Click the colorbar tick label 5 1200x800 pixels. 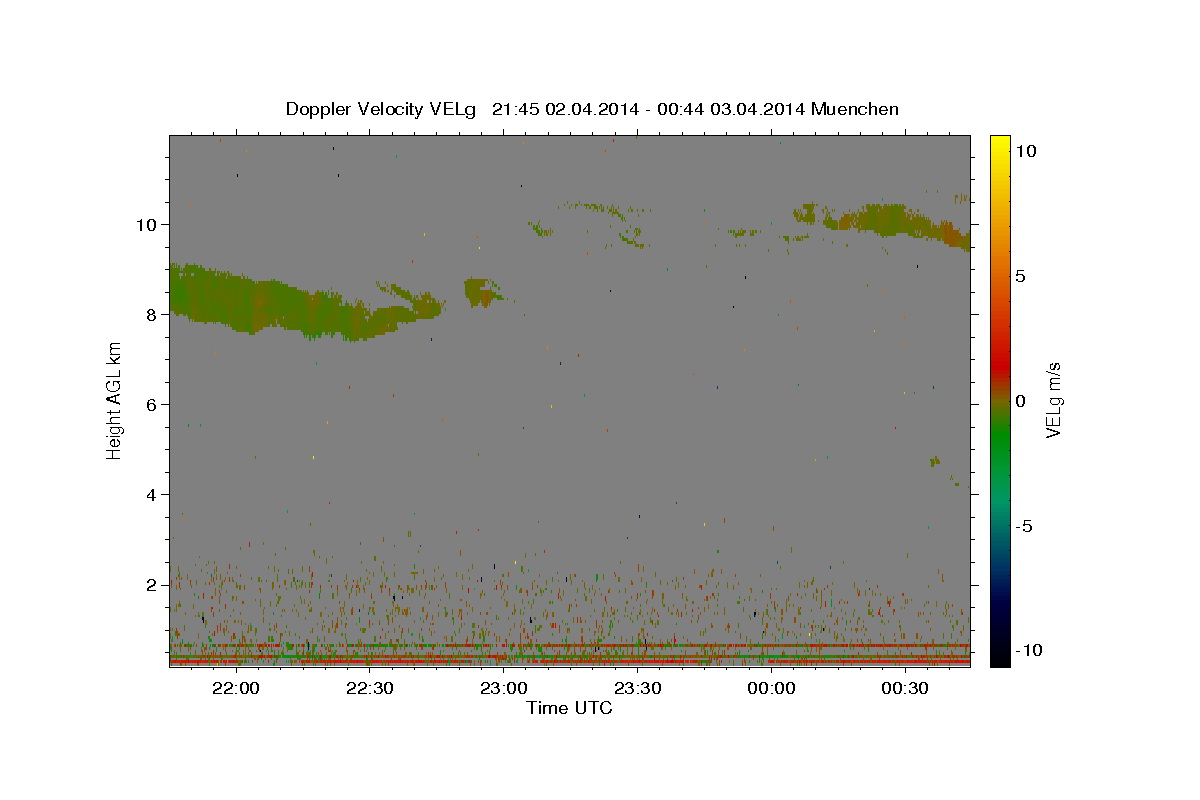click(1020, 276)
